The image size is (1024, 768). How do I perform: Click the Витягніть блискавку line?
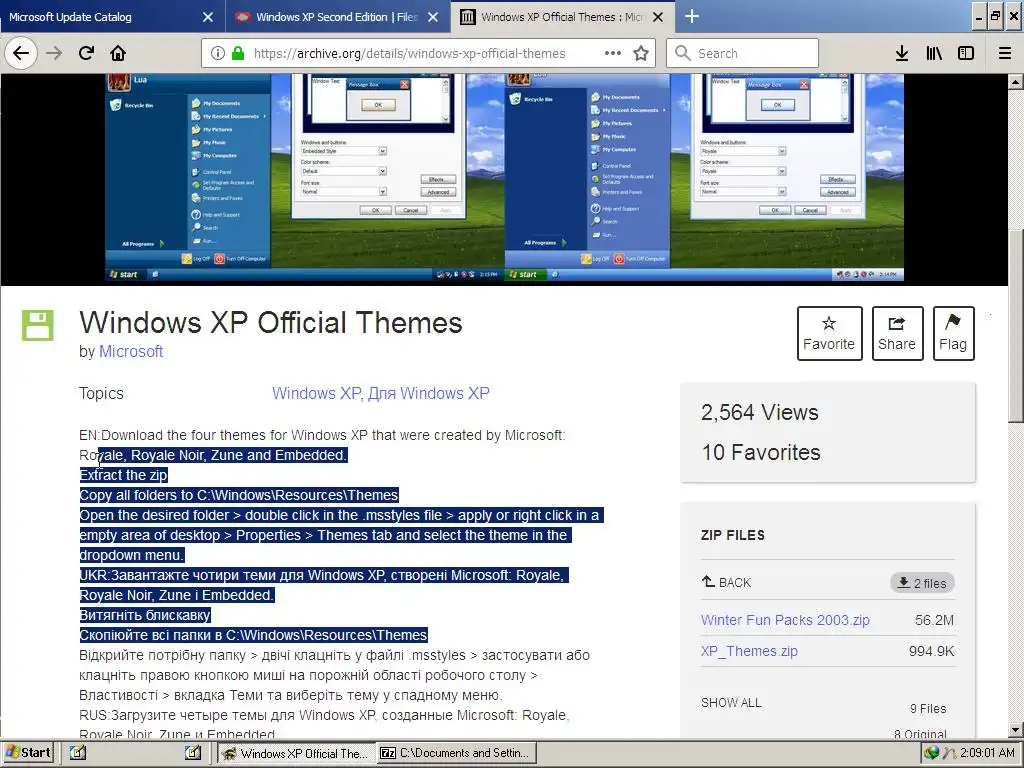pos(145,615)
